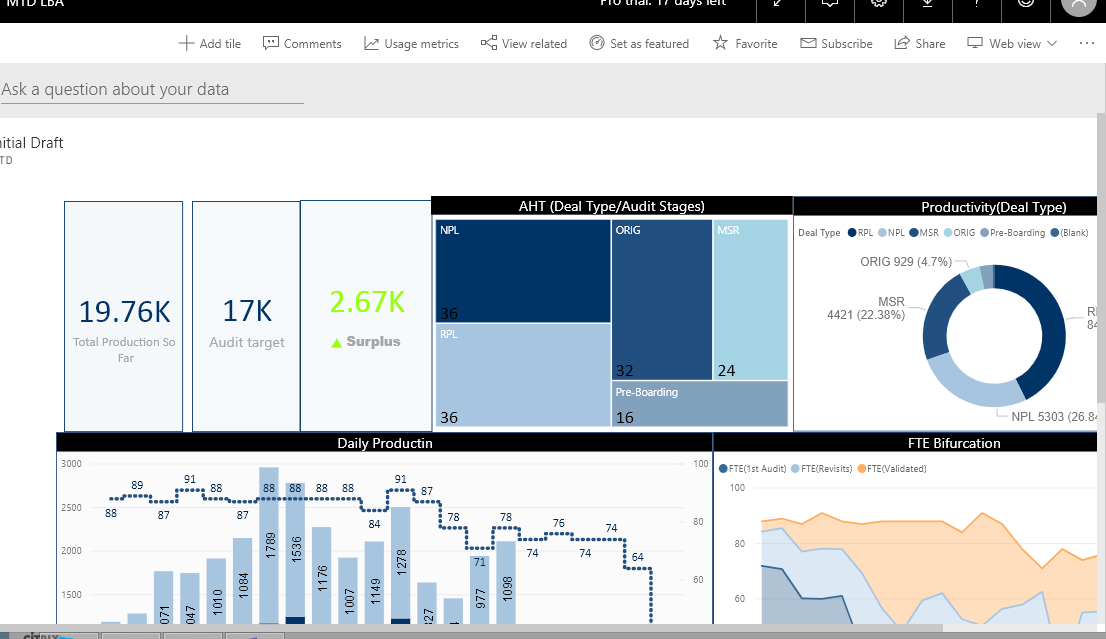Click the Pro trial days left notice
Image resolution: width=1106 pixels, height=639 pixels.
[x=663, y=4]
